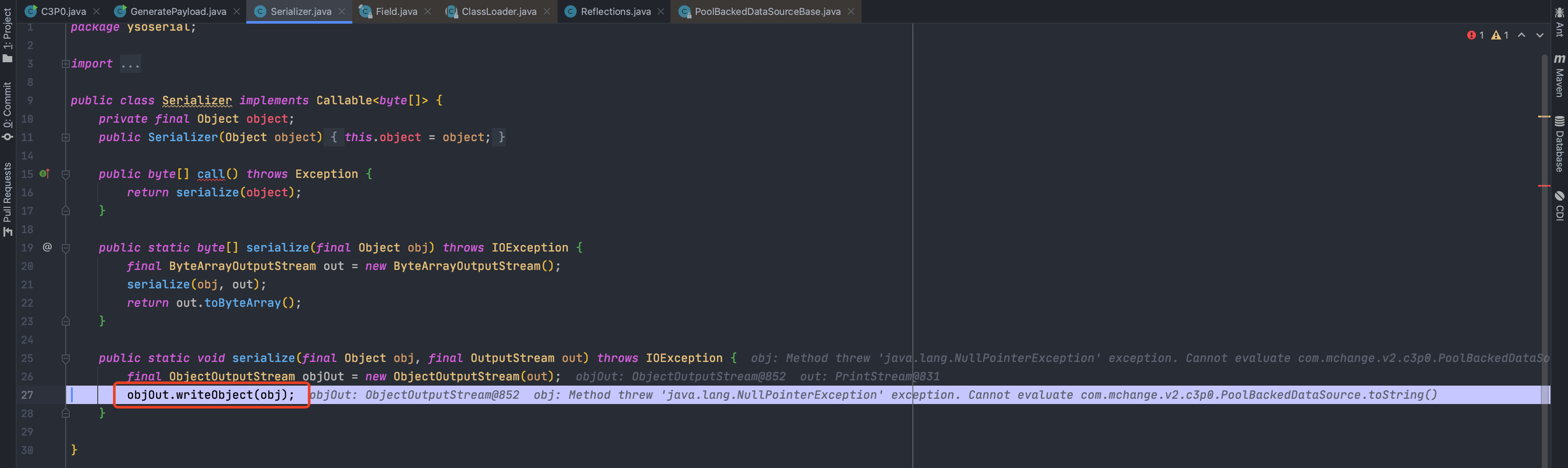Close the PoolBackedDataSourceBase.java tab
The image size is (1568, 468).
(x=851, y=11)
